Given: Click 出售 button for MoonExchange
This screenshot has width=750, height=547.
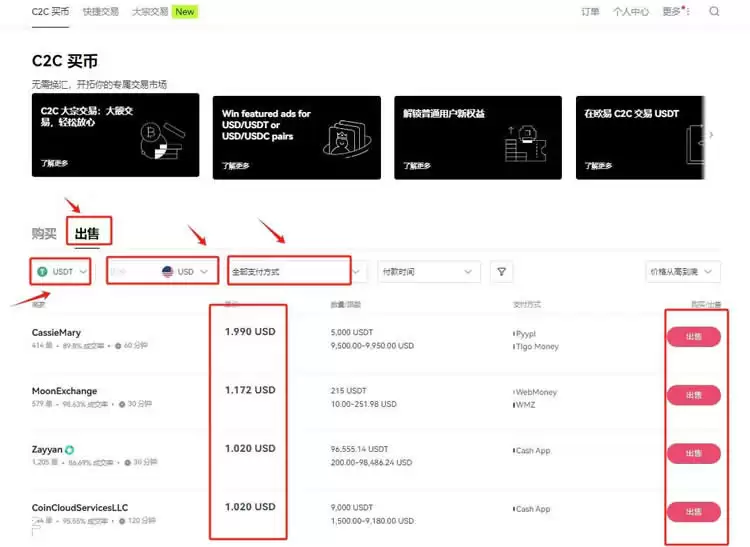Looking at the screenshot, I should 693,395.
